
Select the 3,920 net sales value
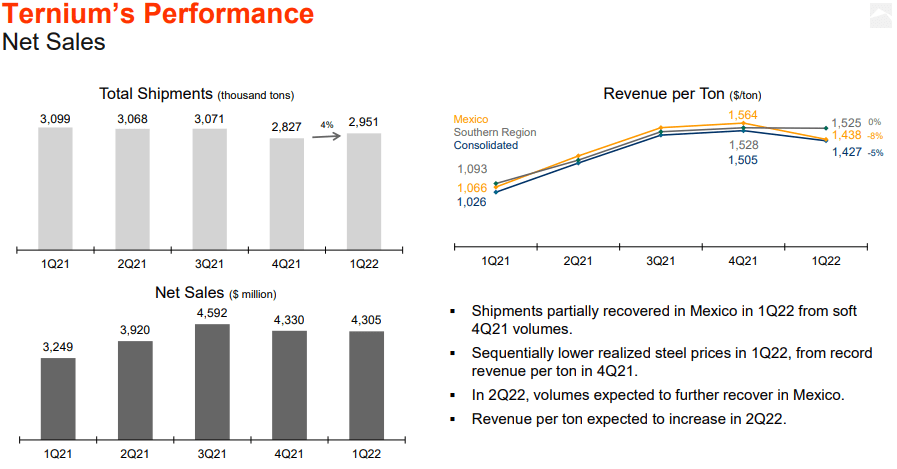(135, 330)
